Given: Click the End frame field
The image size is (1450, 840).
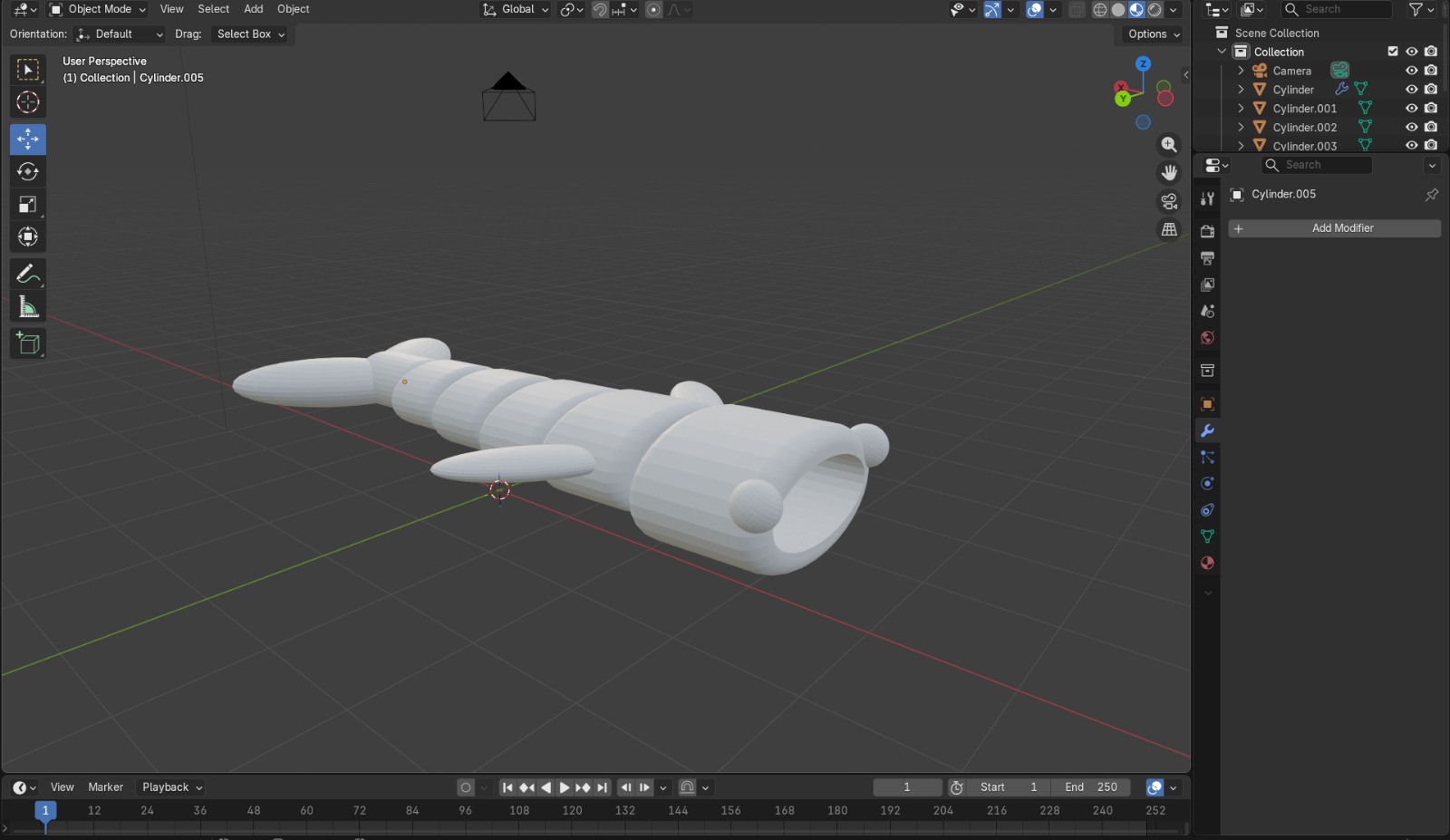Looking at the screenshot, I should (x=1091, y=787).
